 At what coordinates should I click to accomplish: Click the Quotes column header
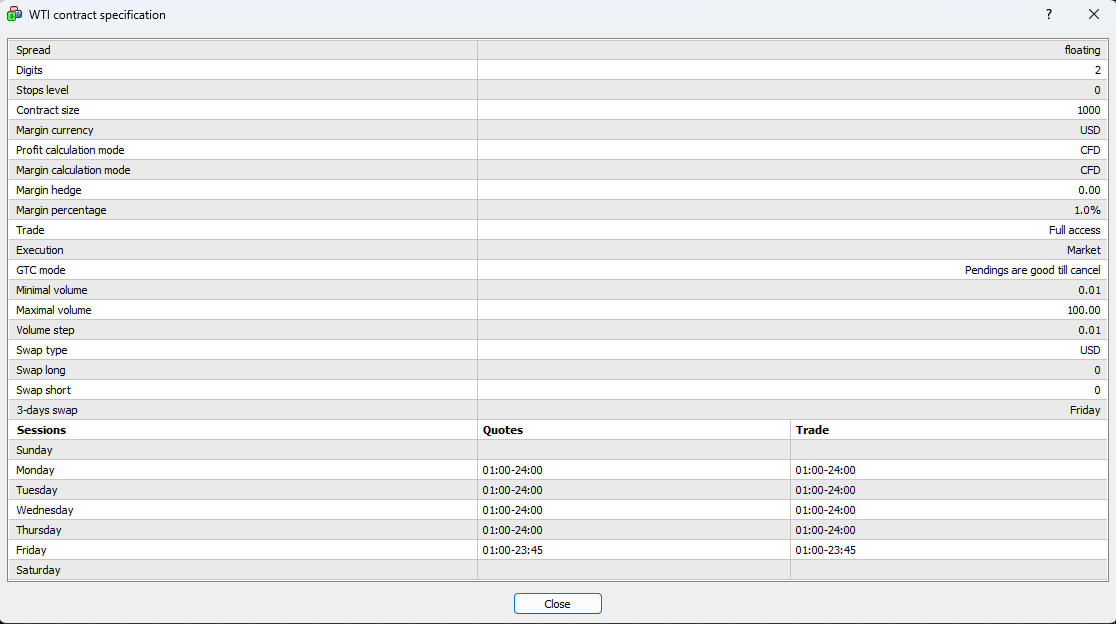503,430
